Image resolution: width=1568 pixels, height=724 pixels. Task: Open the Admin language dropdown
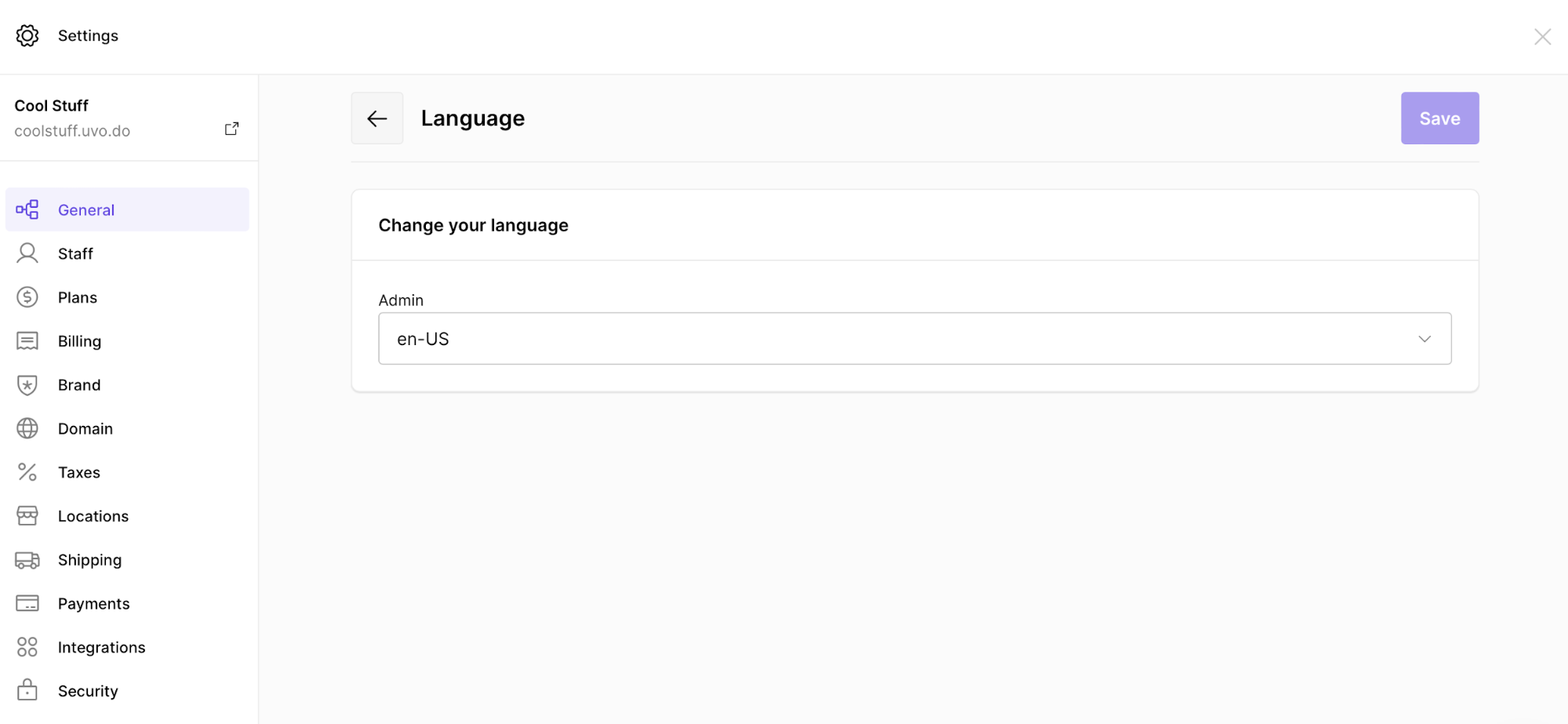pos(914,338)
